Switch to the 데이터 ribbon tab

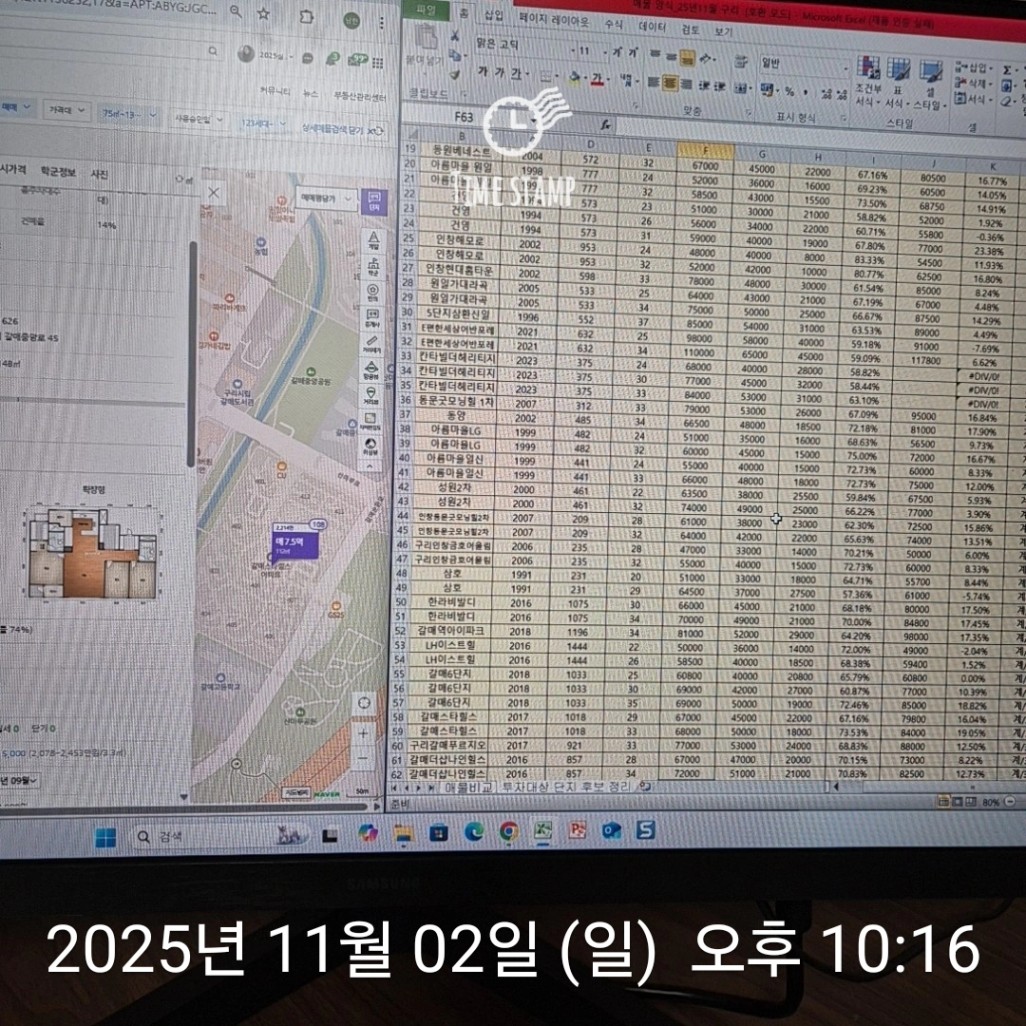pyautogui.click(x=652, y=26)
